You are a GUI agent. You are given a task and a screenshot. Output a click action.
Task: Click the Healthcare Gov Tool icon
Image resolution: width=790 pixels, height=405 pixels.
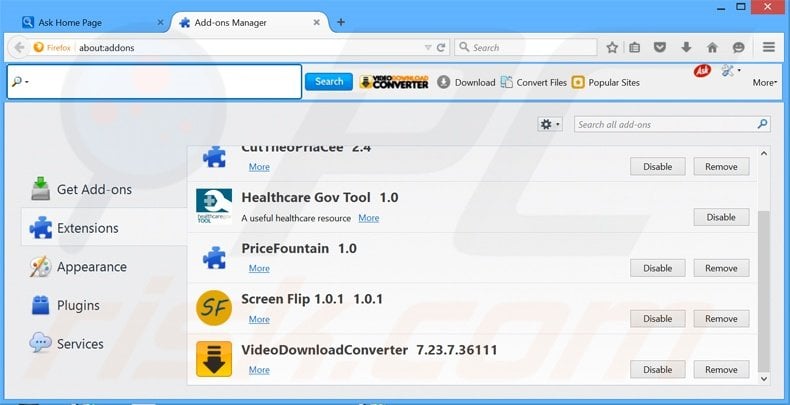[x=214, y=206]
